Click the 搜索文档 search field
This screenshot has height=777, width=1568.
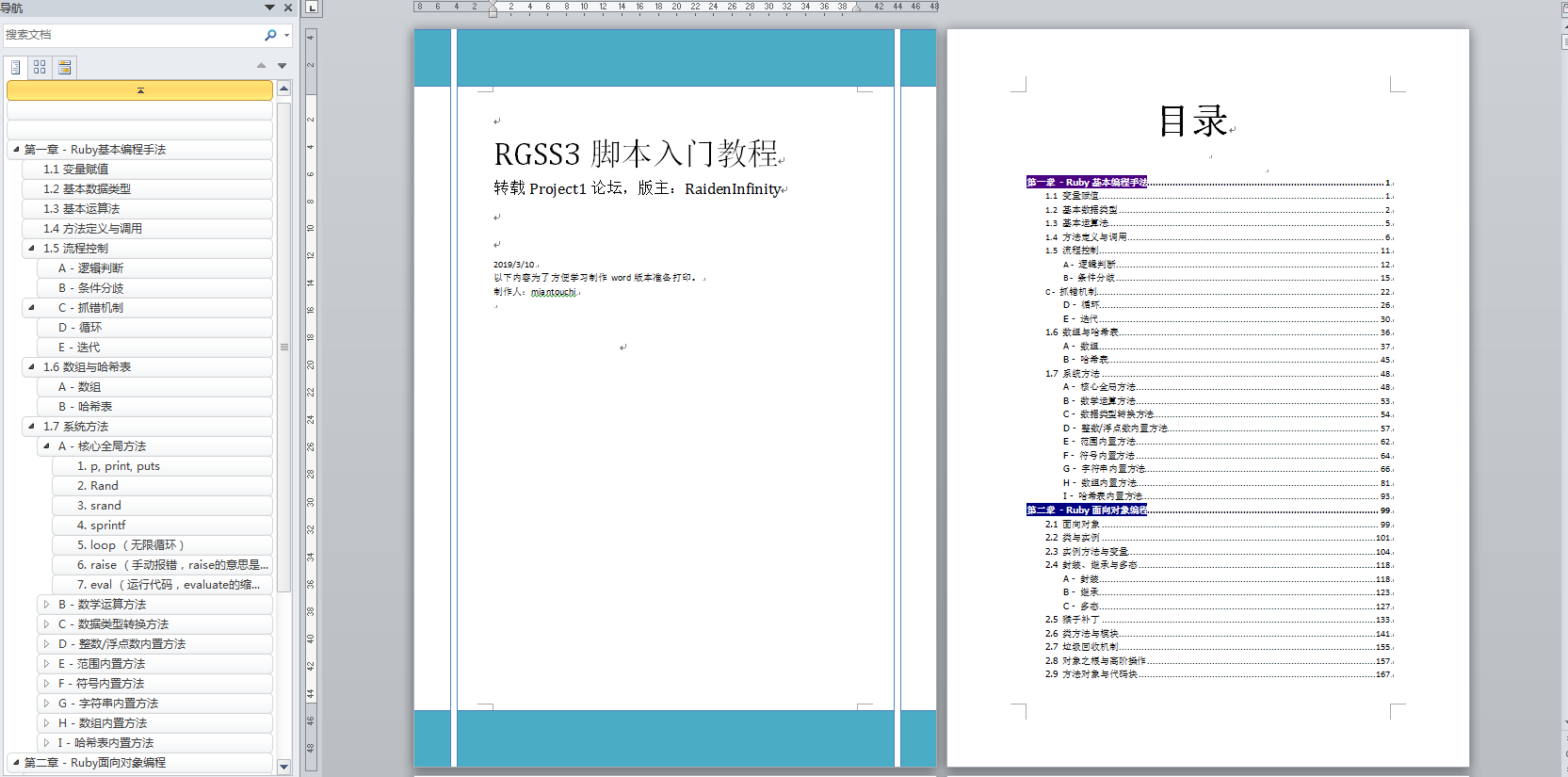click(x=134, y=35)
